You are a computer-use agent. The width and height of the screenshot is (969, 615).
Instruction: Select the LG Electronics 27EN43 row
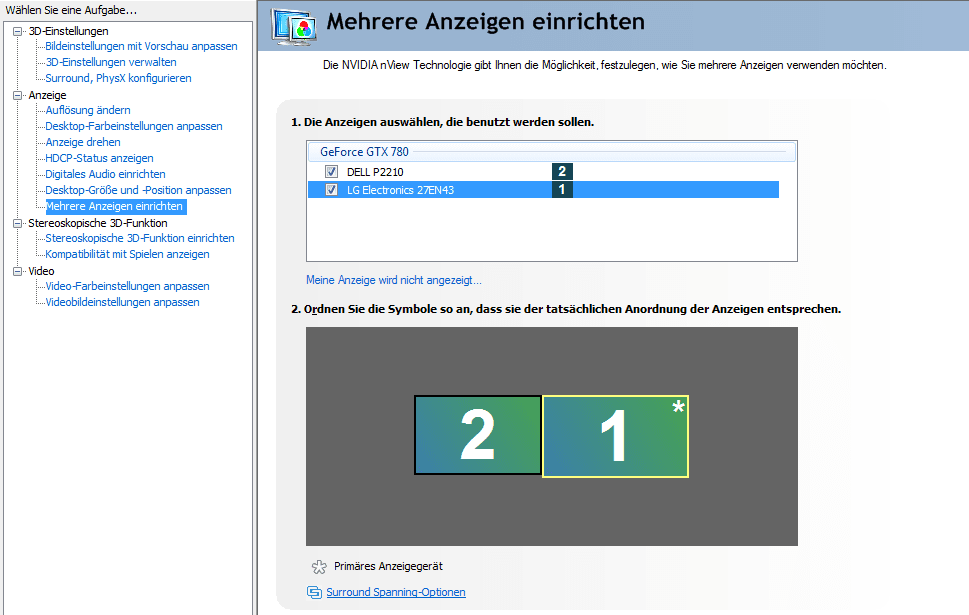(543, 189)
